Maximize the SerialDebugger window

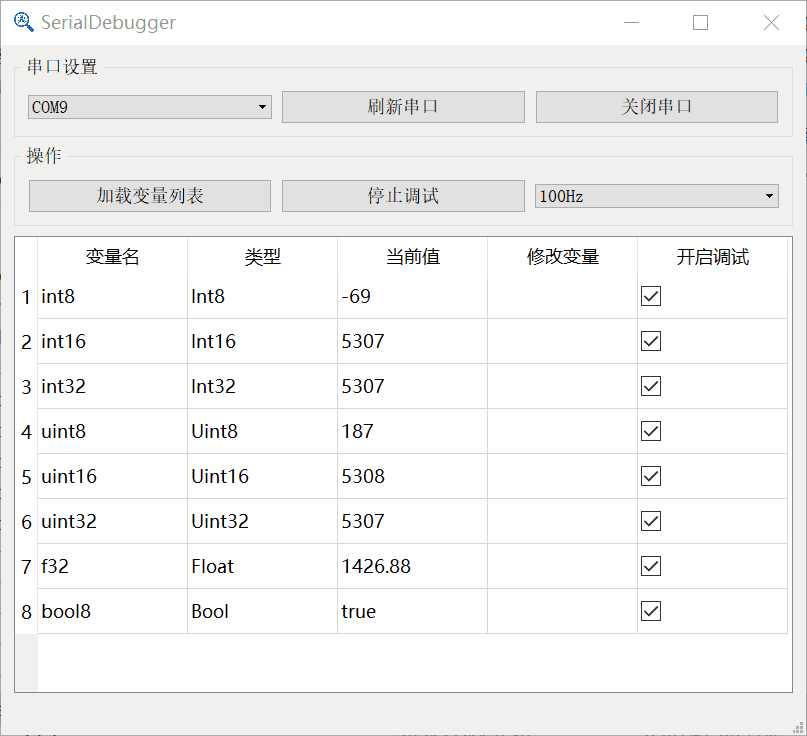(700, 23)
